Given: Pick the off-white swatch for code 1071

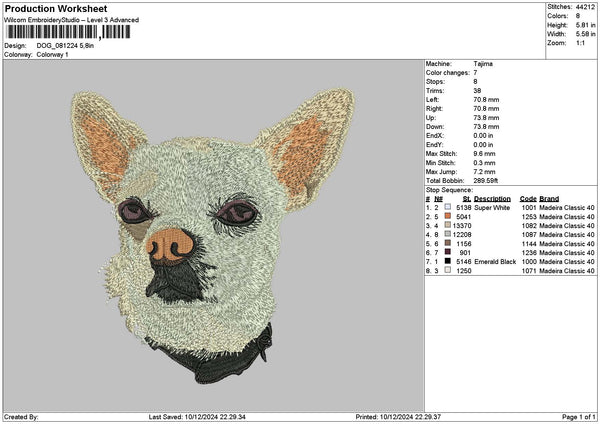Looking at the screenshot, I should [x=447, y=270].
